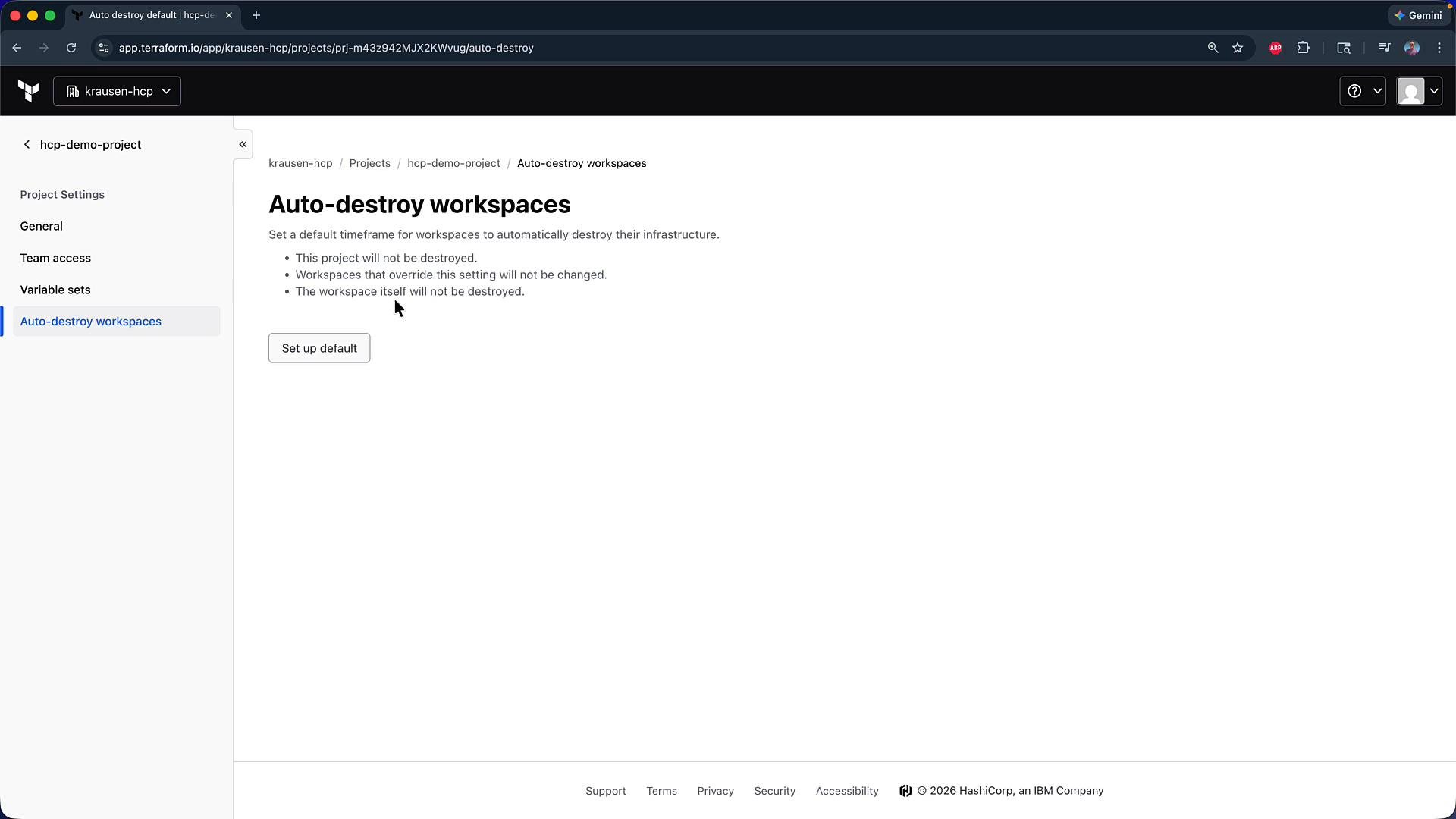The image size is (1456, 819).
Task: Open the Terms footer link
Action: click(x=662, y=791)
